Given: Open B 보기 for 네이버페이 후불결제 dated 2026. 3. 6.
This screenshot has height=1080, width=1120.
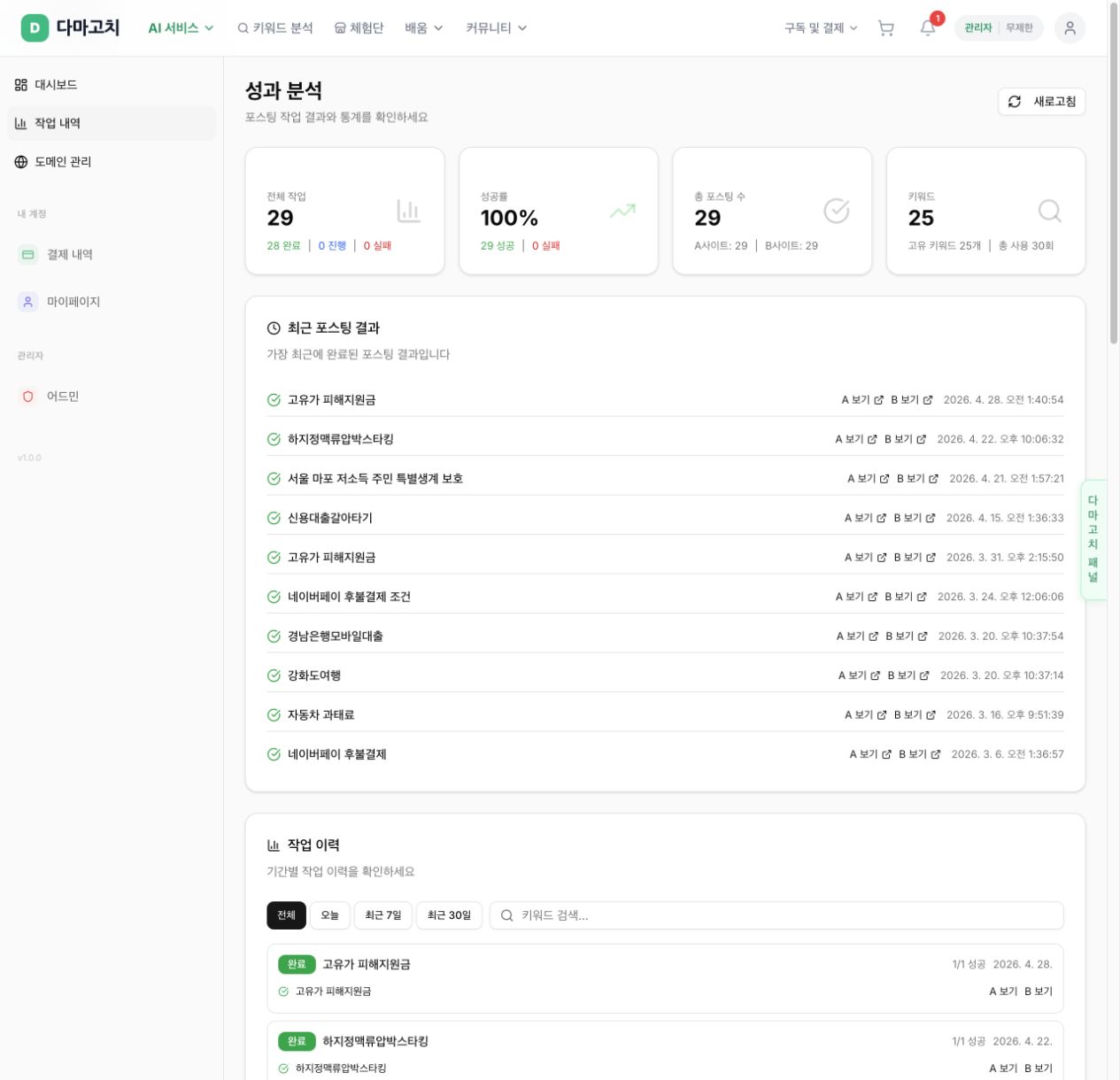Looking at the screenshot, I should pos(919,754).
